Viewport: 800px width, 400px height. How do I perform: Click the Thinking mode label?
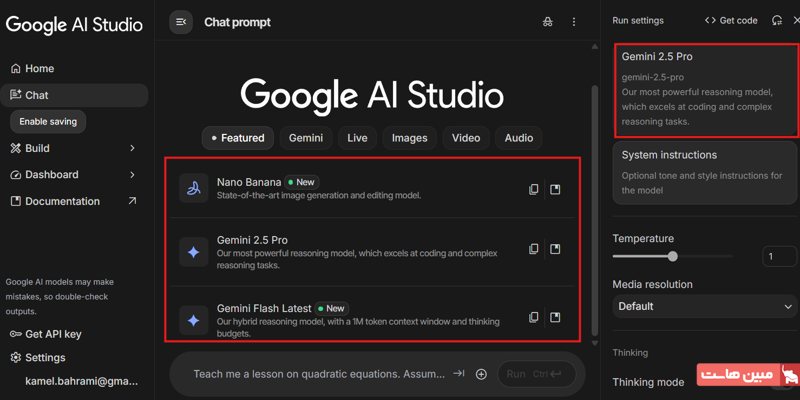(x=648, y=382)
